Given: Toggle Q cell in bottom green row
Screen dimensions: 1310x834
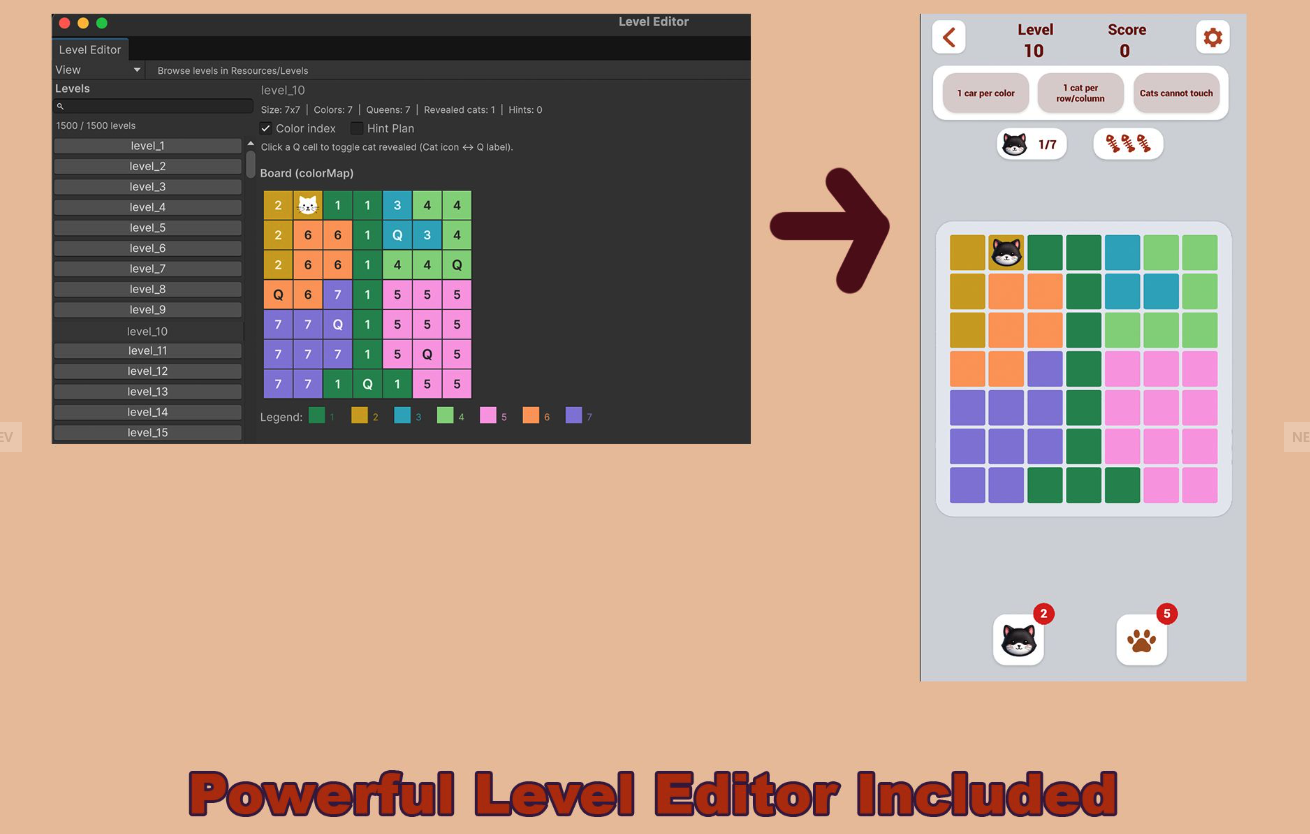Looking at the screenshot, I should tap(367, 384).
